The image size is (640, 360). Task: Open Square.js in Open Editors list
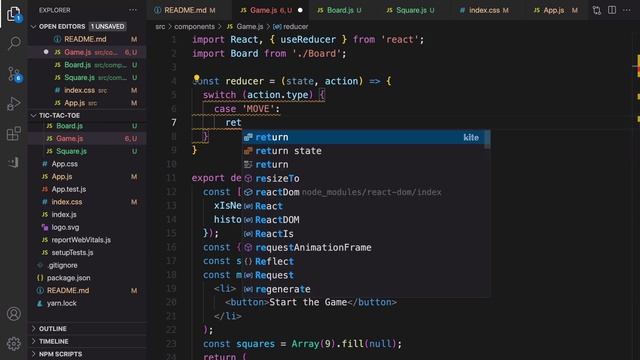(87, 78)
